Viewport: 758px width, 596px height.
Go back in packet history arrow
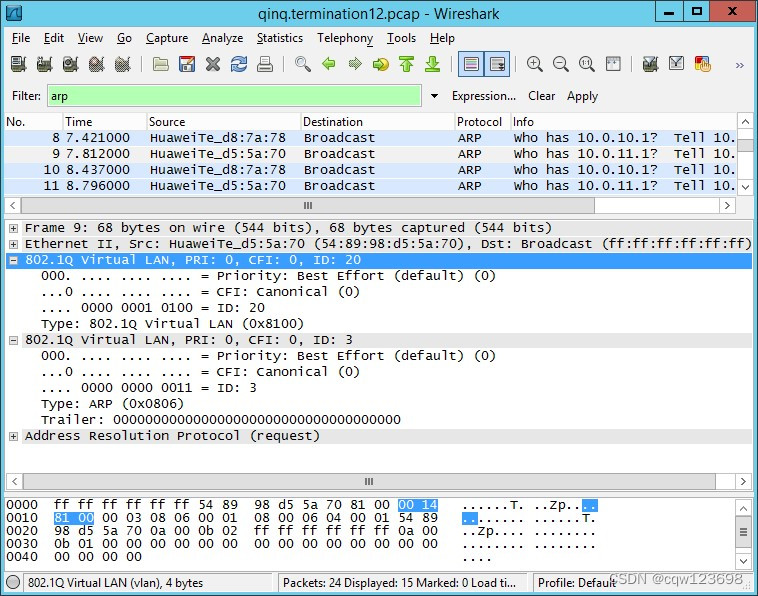pos(329,64)
